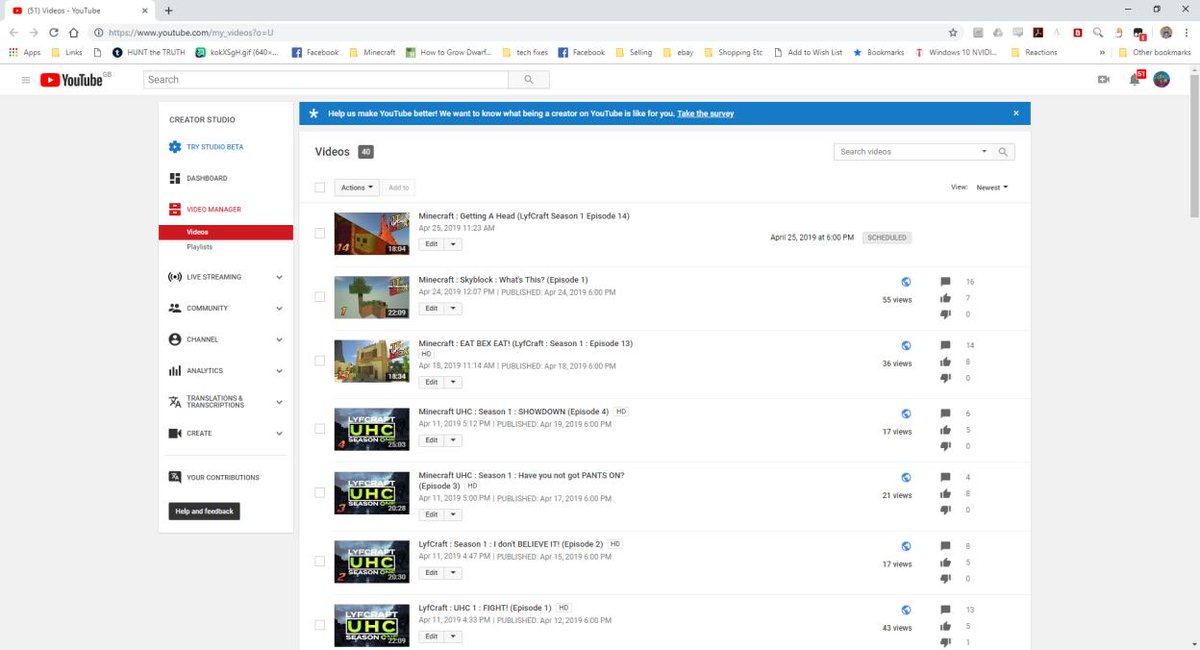1200x650 pixels.
Task: Click comments icon for Skyblock What's This
Action: (x=945, y=282)
